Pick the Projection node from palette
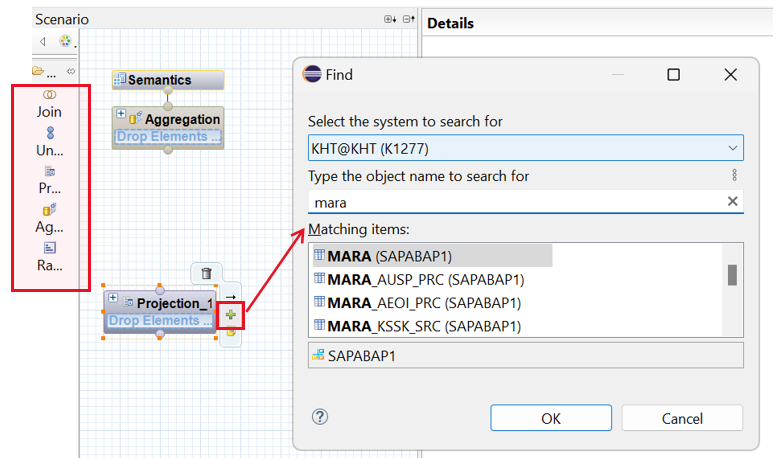Viewport: 778px width, 458px height. [49, 180]
